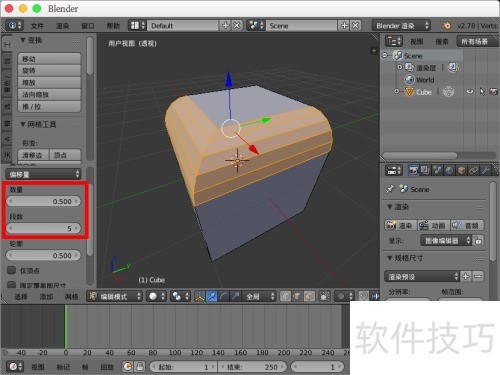This screenshot has height=375, width=500.
Task: Click the 滑移边 button
Action: coord(34,155)
